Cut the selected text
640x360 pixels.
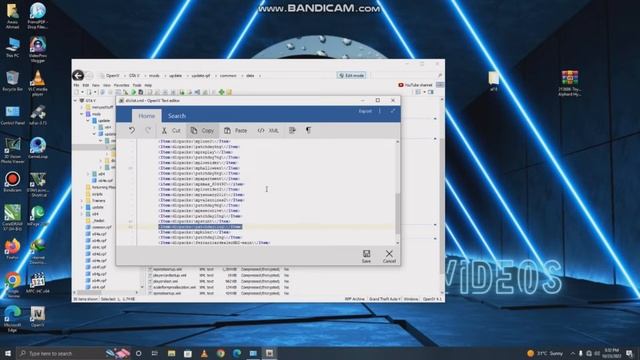[x=171, y=131]
